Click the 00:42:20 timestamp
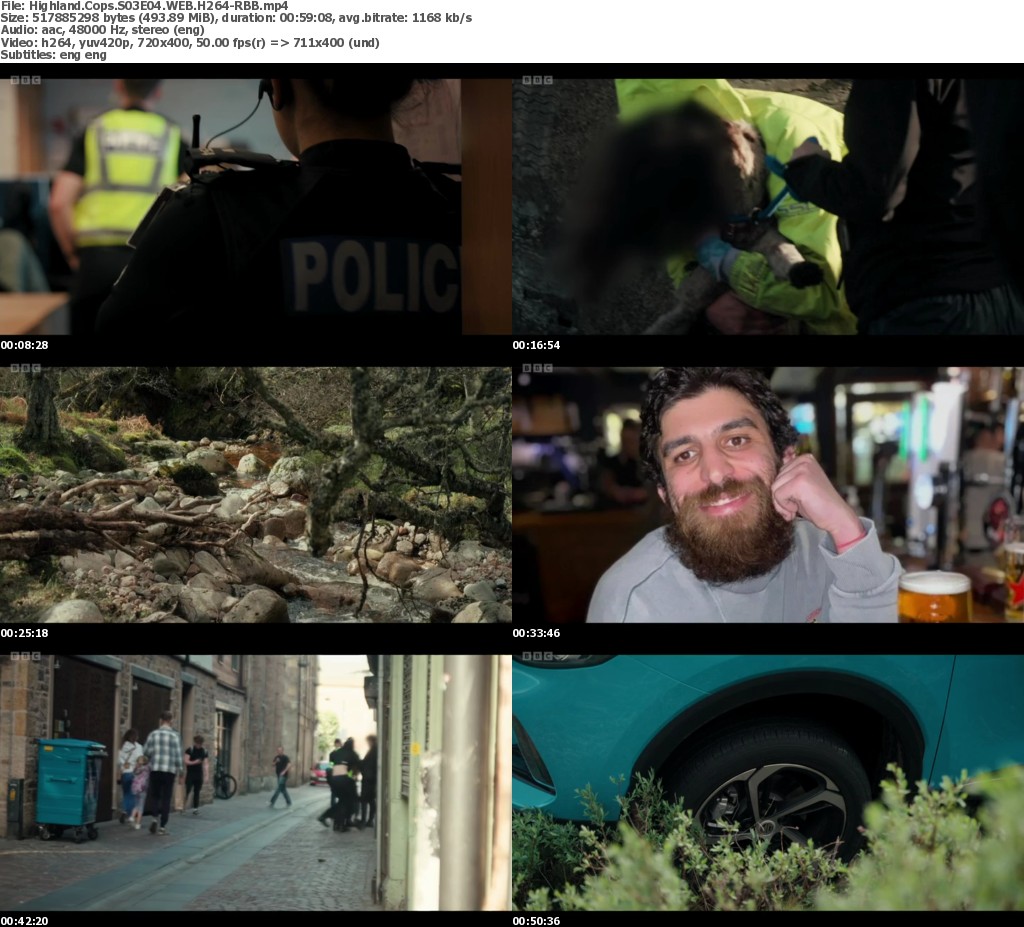This screenshot has width=1024, height=927. [x=24, y=921]
